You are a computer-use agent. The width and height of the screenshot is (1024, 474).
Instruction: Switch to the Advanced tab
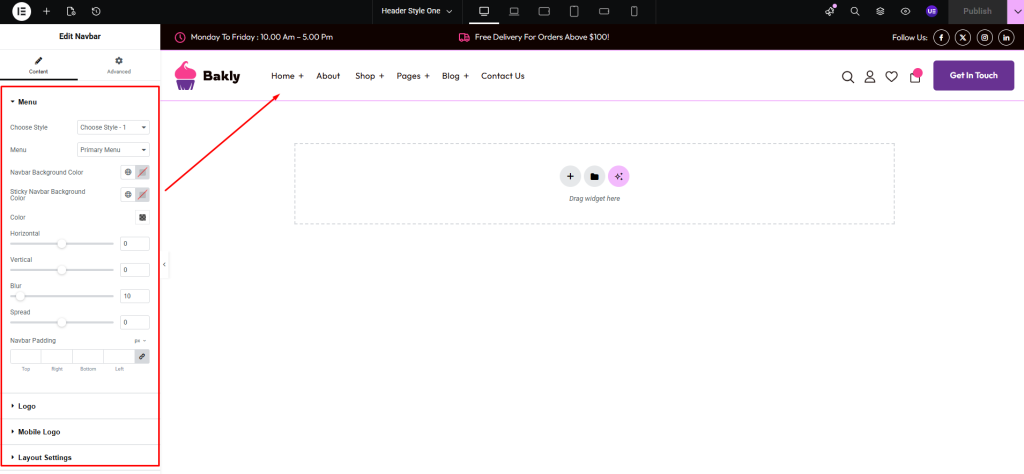(x=119, y=66)
